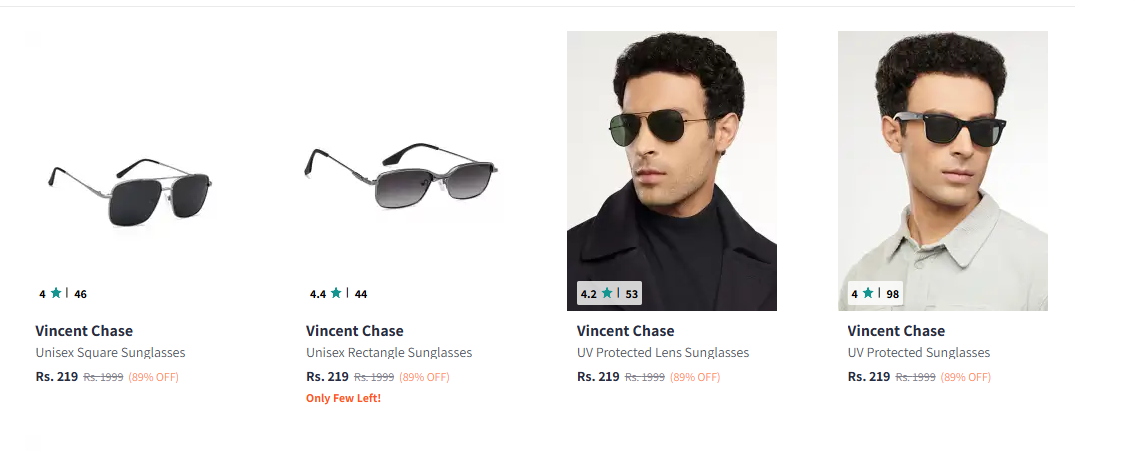Click the Rs. 219 price under UV Protected Sunglasses
The height and width of the screenshot is (461, 1135).
(x=869, y=377)
